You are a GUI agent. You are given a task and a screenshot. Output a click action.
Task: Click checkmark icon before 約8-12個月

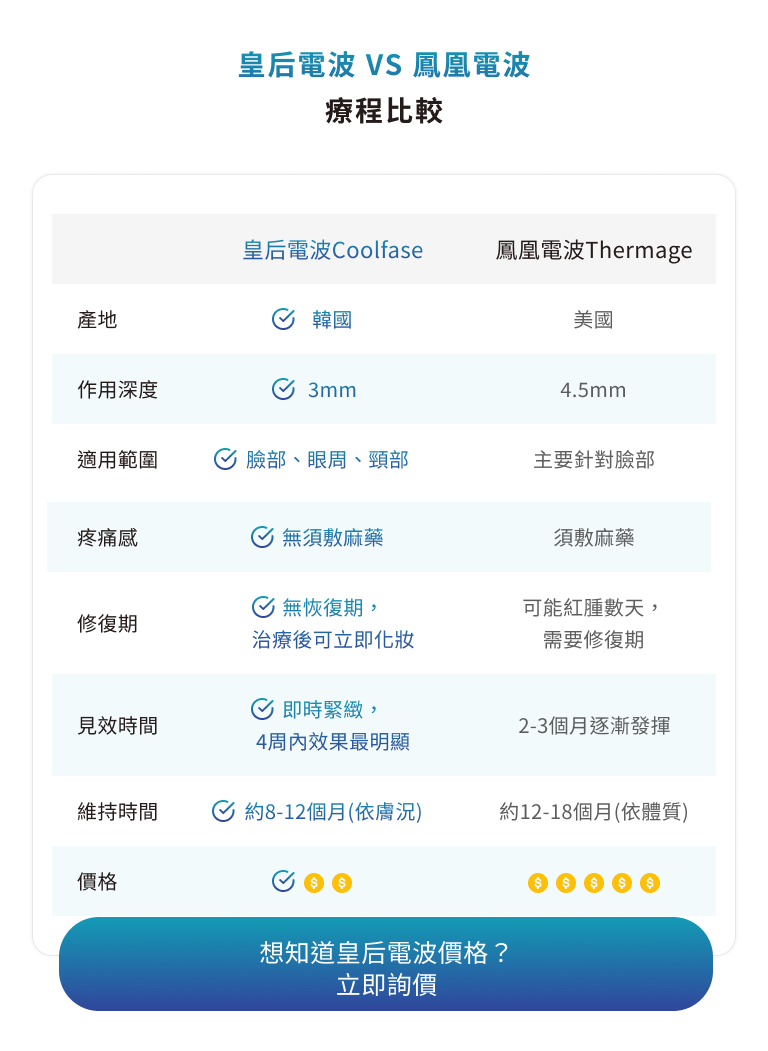223,811
